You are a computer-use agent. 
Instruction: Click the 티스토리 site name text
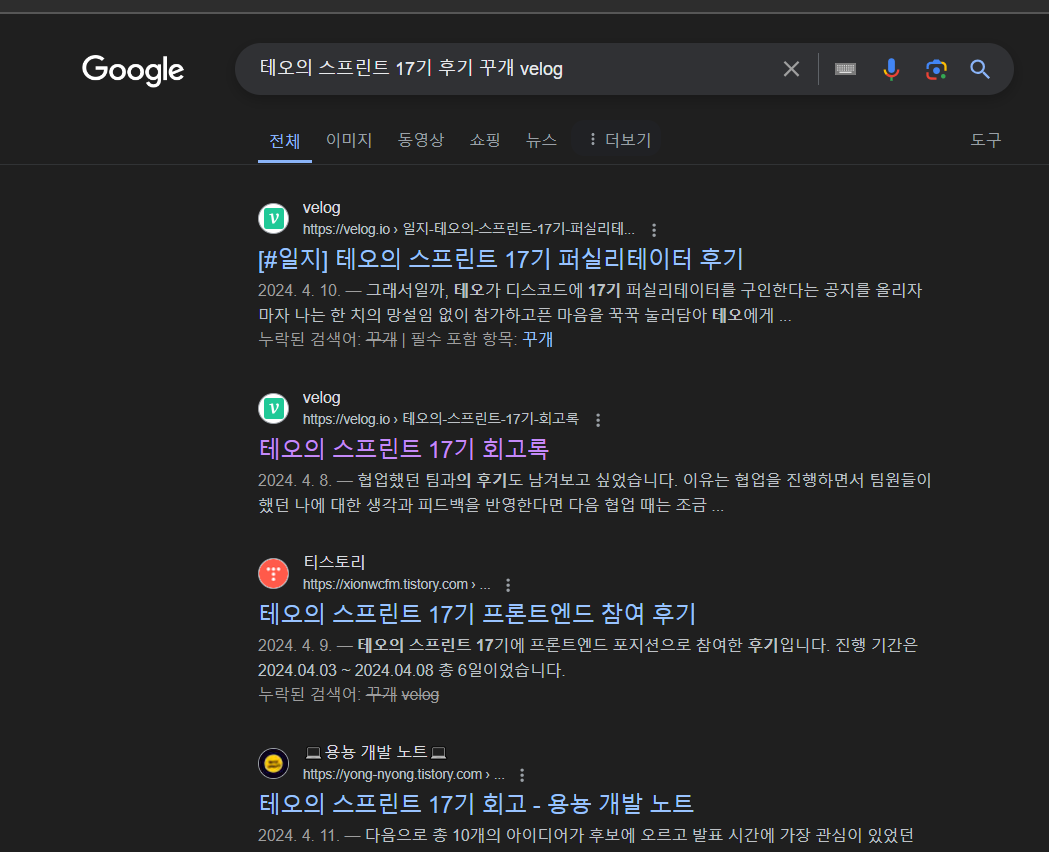click(334, 562)
